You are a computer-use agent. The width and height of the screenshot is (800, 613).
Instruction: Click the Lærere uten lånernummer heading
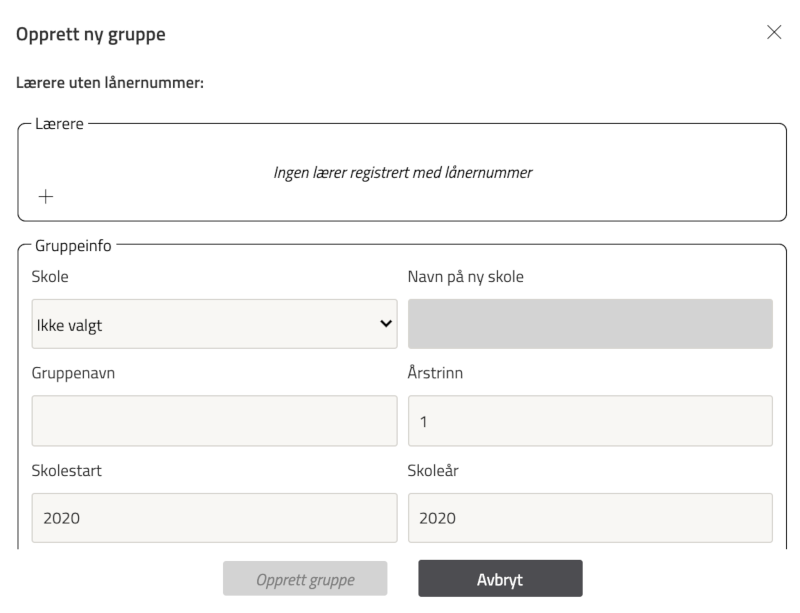tap(110, 83)
